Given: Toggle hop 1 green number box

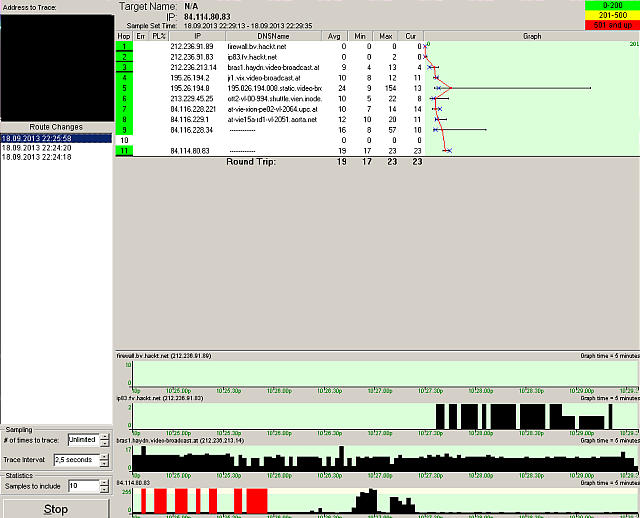Looking at the screenshot, I should [x=124, y=46].
